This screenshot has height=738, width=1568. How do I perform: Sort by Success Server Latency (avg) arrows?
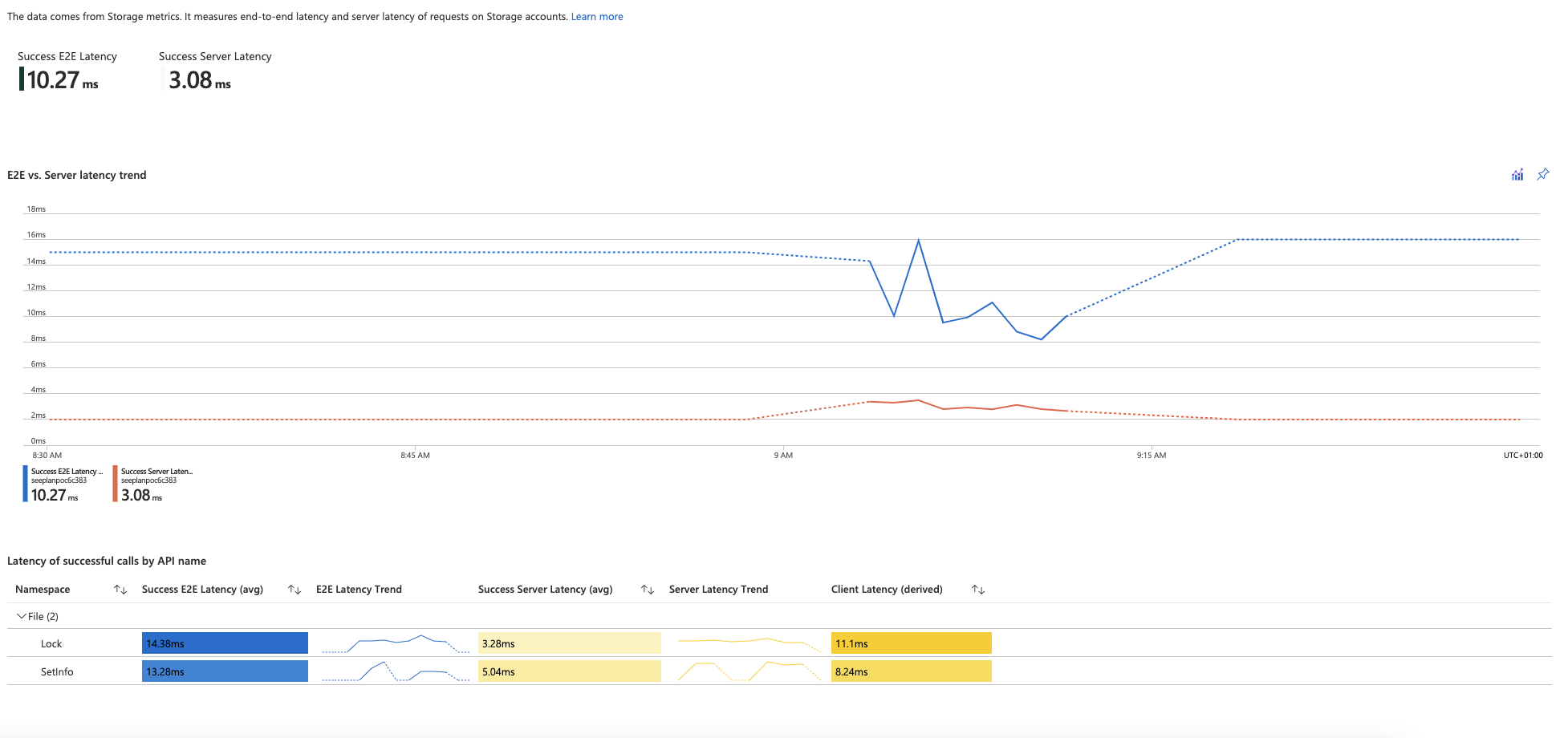[x=648, y=590]
